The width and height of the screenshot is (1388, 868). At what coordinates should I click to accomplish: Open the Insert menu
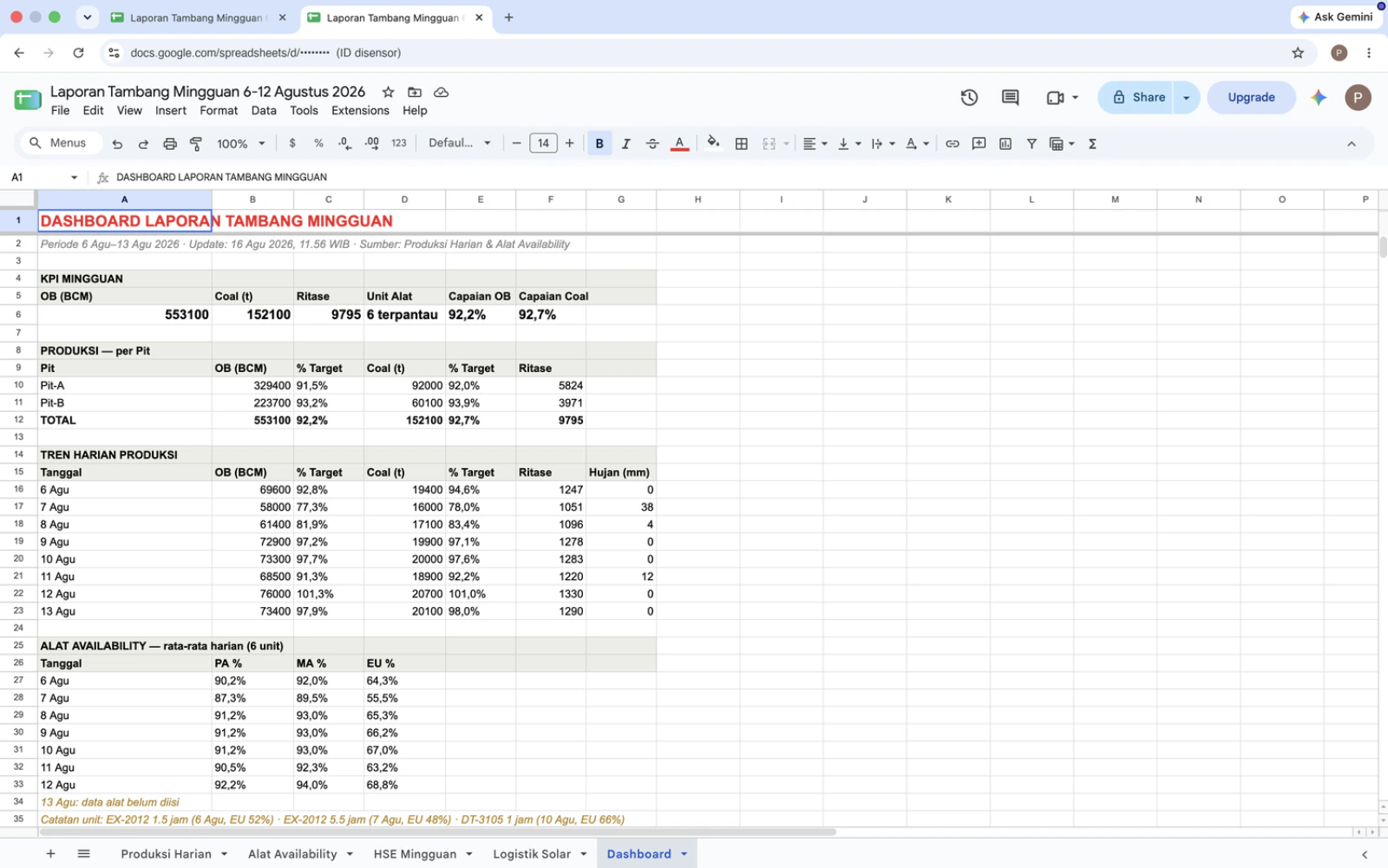click(171, 110)
